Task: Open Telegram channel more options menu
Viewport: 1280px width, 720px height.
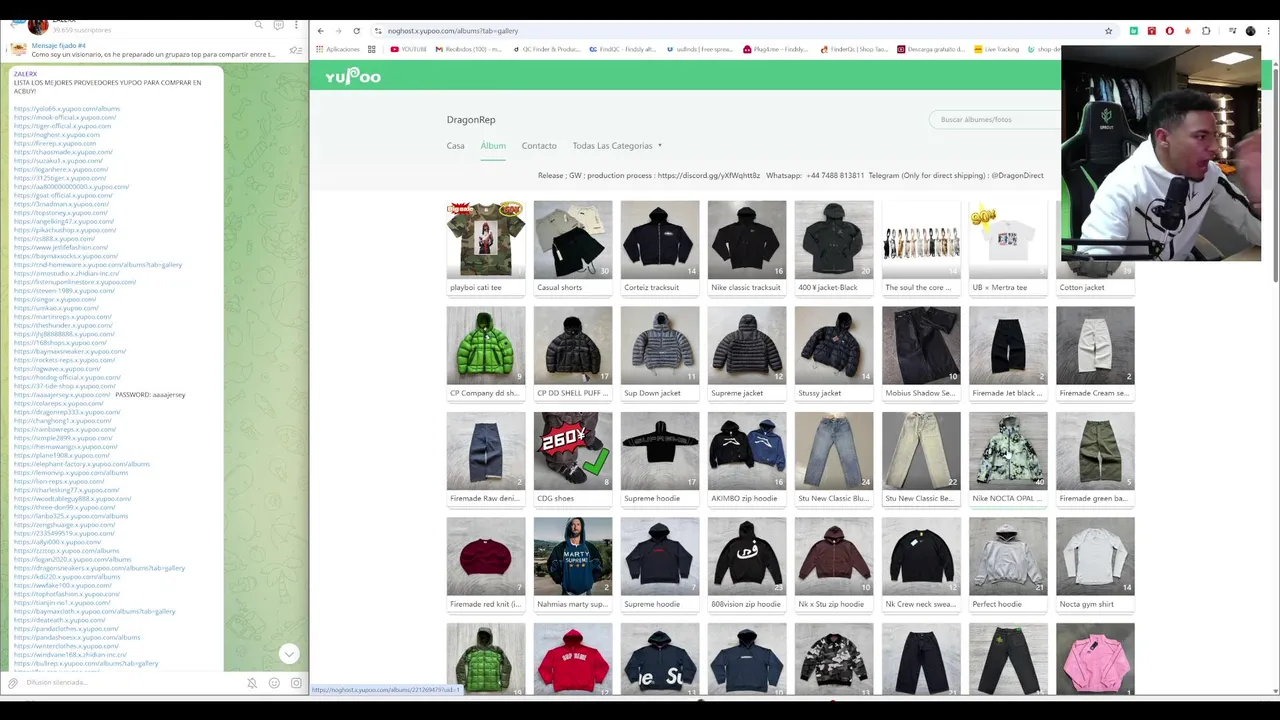Action: point(297,25)
